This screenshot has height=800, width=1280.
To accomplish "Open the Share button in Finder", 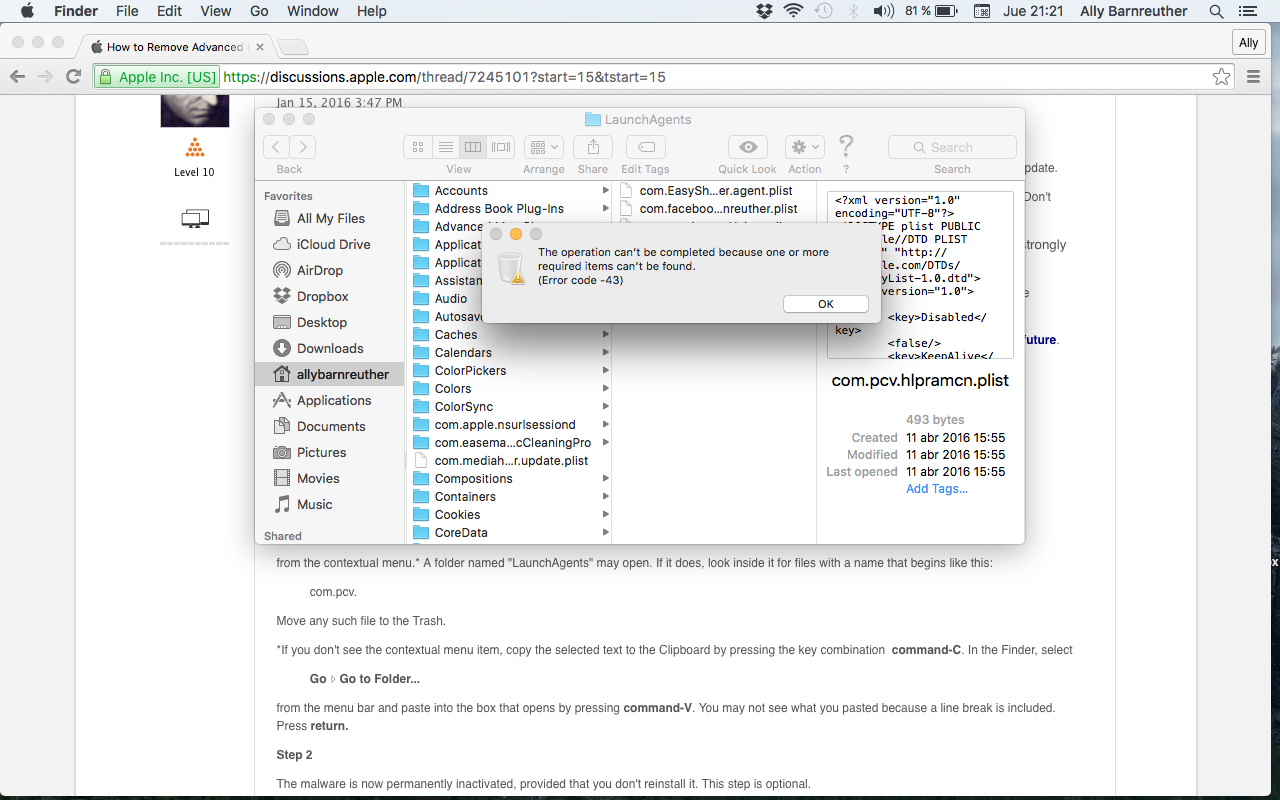I will [593, 147].
